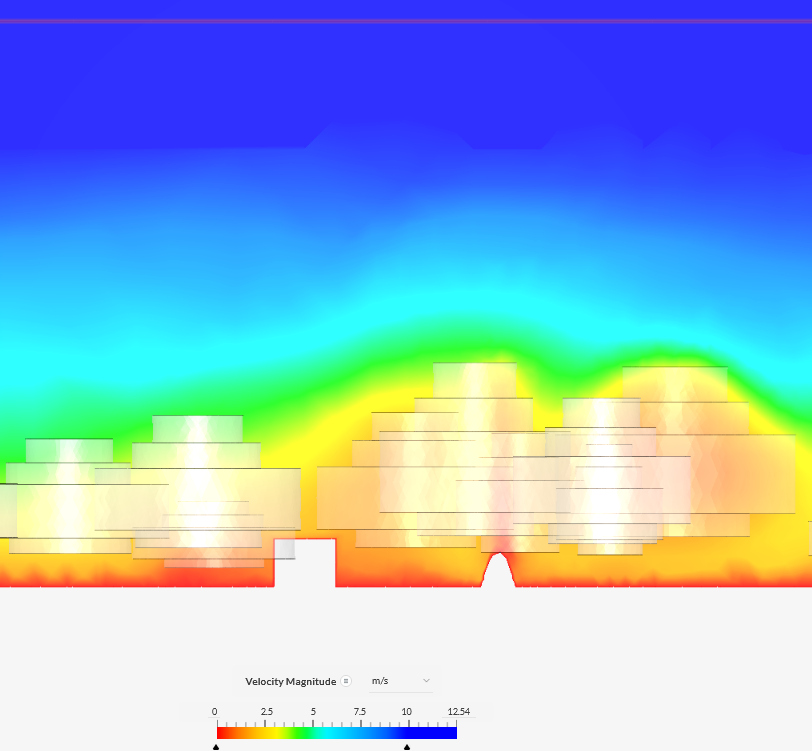
Task: Click the 12.54 maximum value label
Action: pos(459,711)
